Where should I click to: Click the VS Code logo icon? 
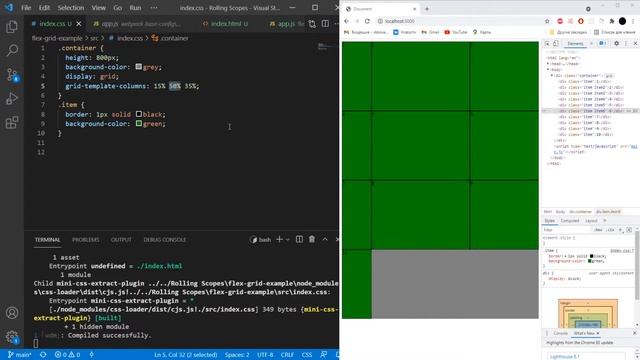(x=9, y=7)
